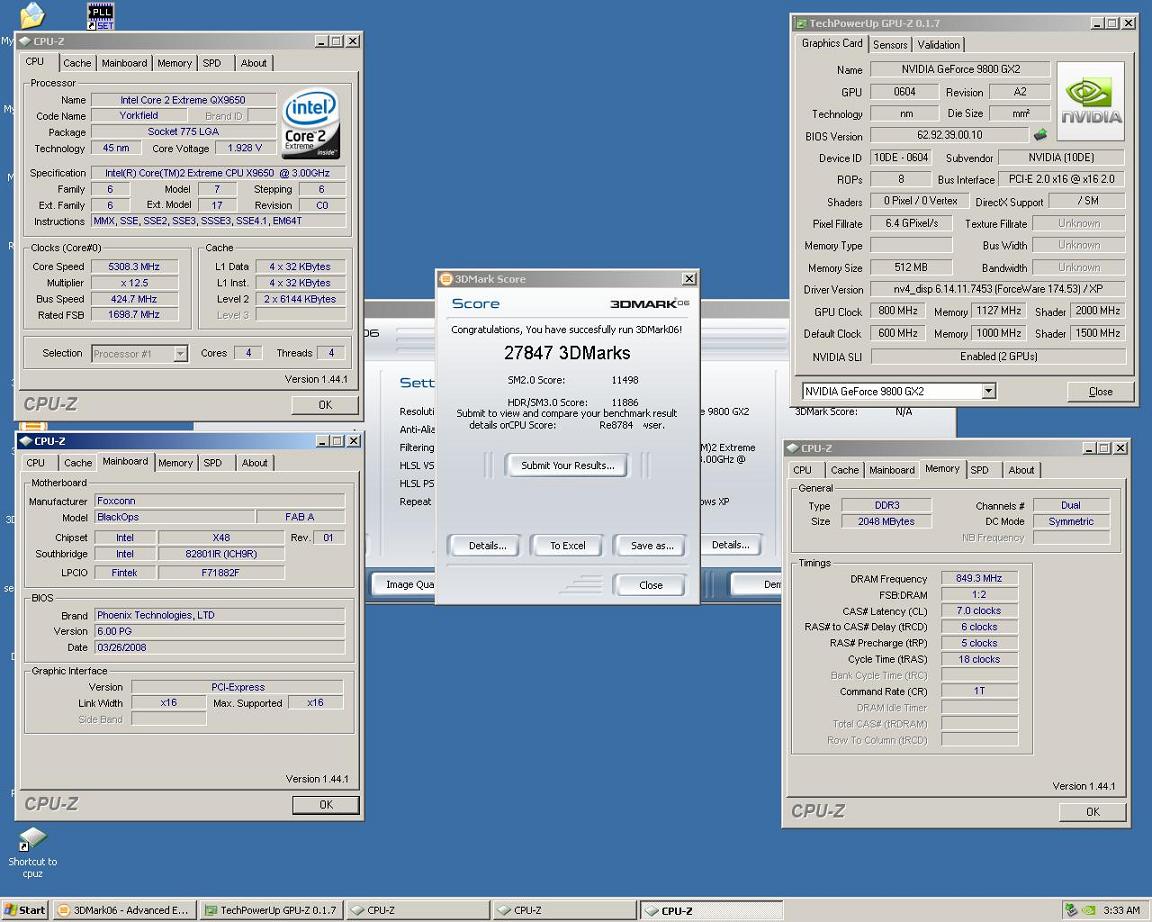This screenshot has width=1152, height=922.
Task: Select Graphics Card tab in GPU-Z
Action: pyautogui.click(x=832, y=43)
